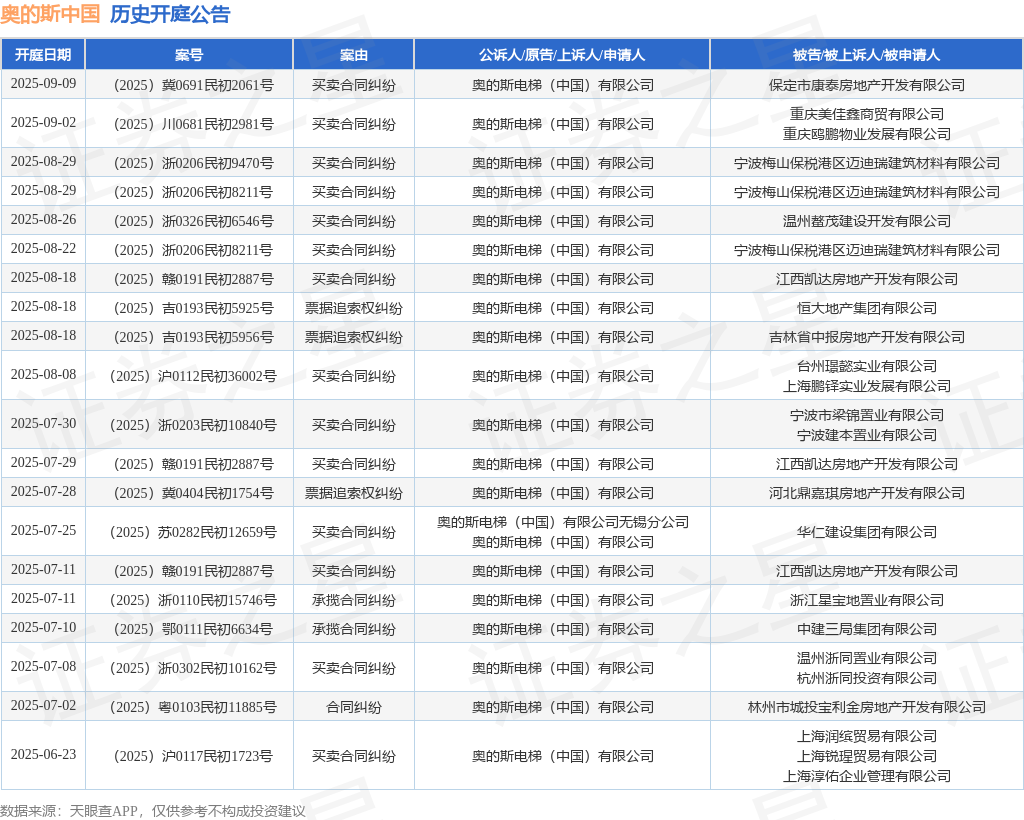This screenshot has width=1024, height=820.
Task: Click the date 2025-08-22
Action: pos(43,249)
